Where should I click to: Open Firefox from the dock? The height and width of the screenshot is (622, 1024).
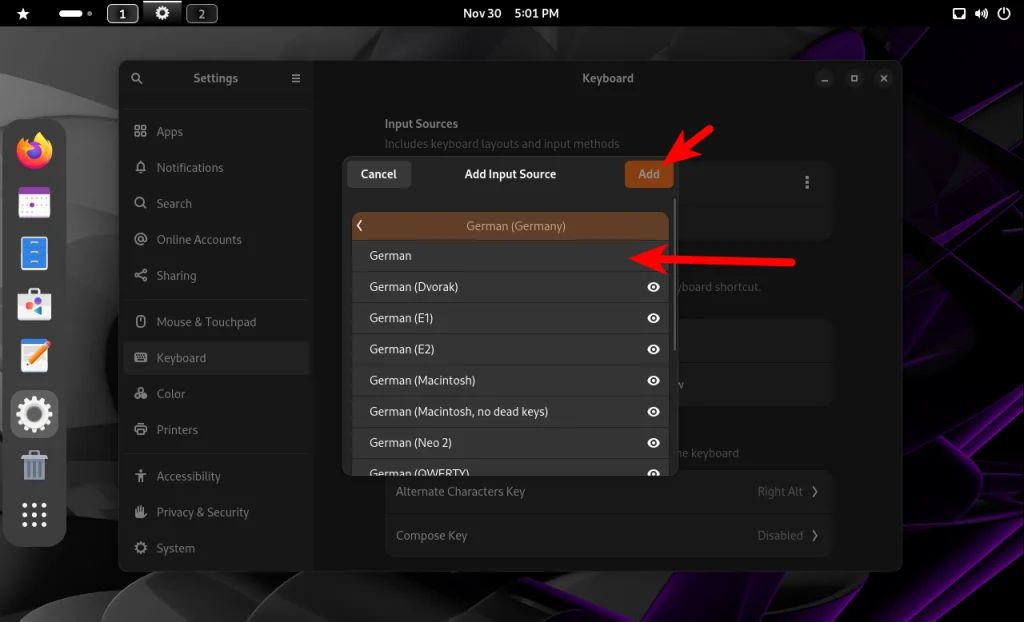(x=35, y=150)
